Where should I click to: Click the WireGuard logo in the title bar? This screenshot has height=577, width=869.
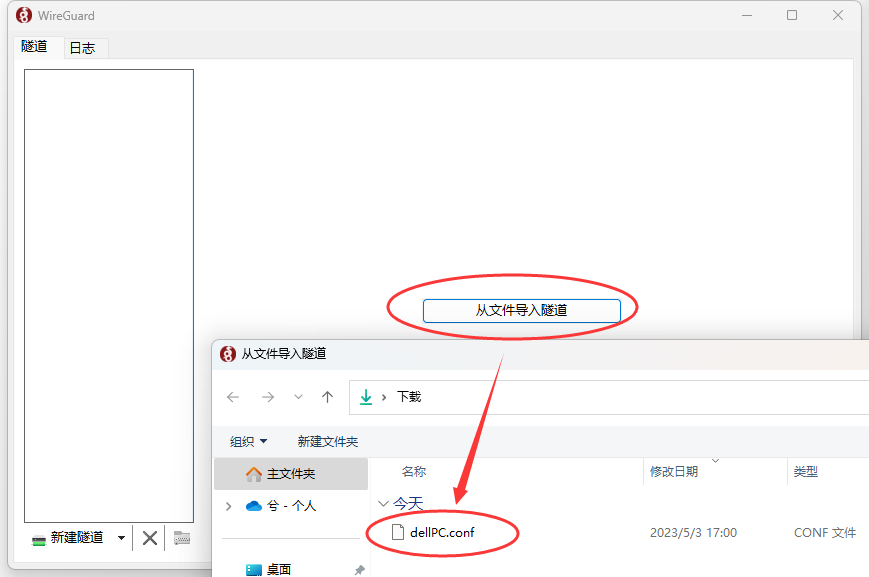[24, 15]
